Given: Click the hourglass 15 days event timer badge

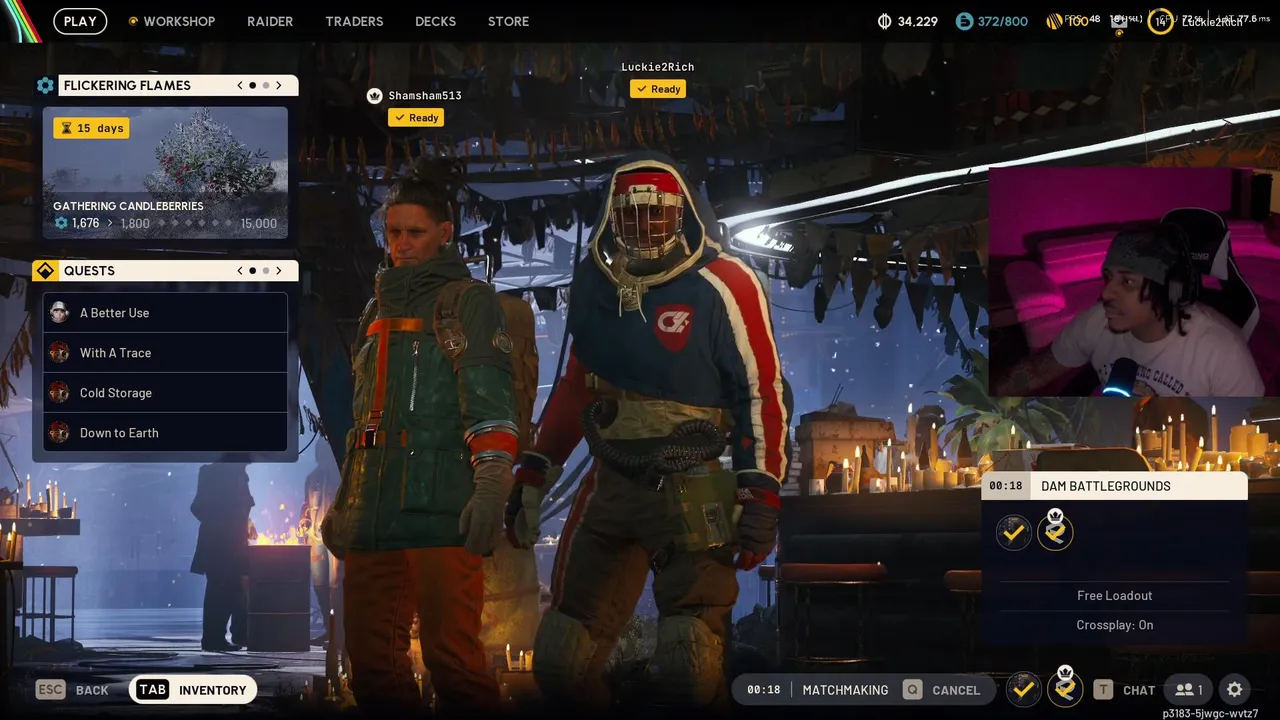Looking at the screenshot, I should [92, 128].
